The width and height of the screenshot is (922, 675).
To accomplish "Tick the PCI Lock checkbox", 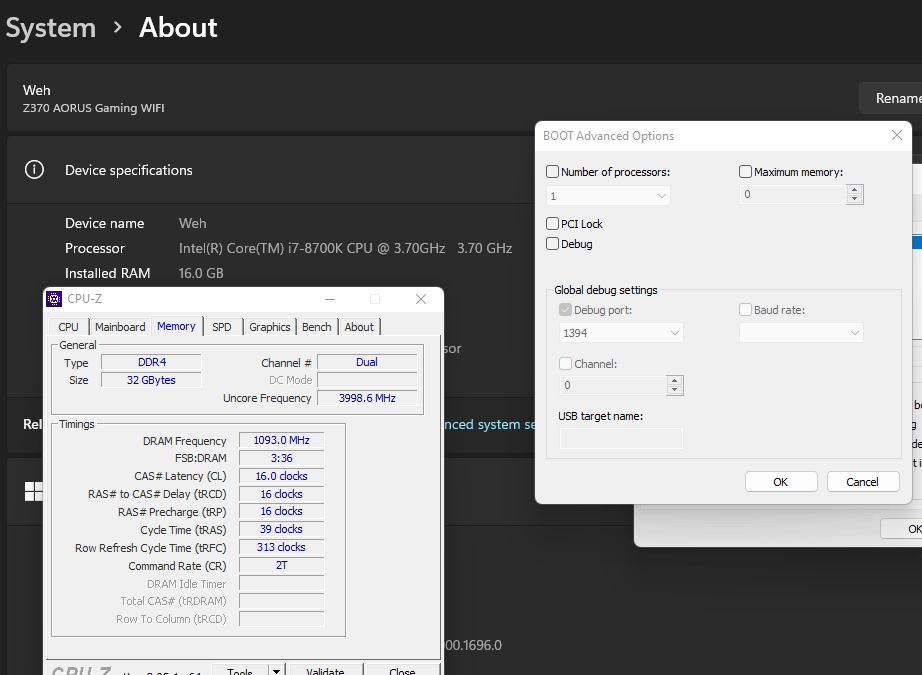I will pyautogui.click(x=552, y=223).
